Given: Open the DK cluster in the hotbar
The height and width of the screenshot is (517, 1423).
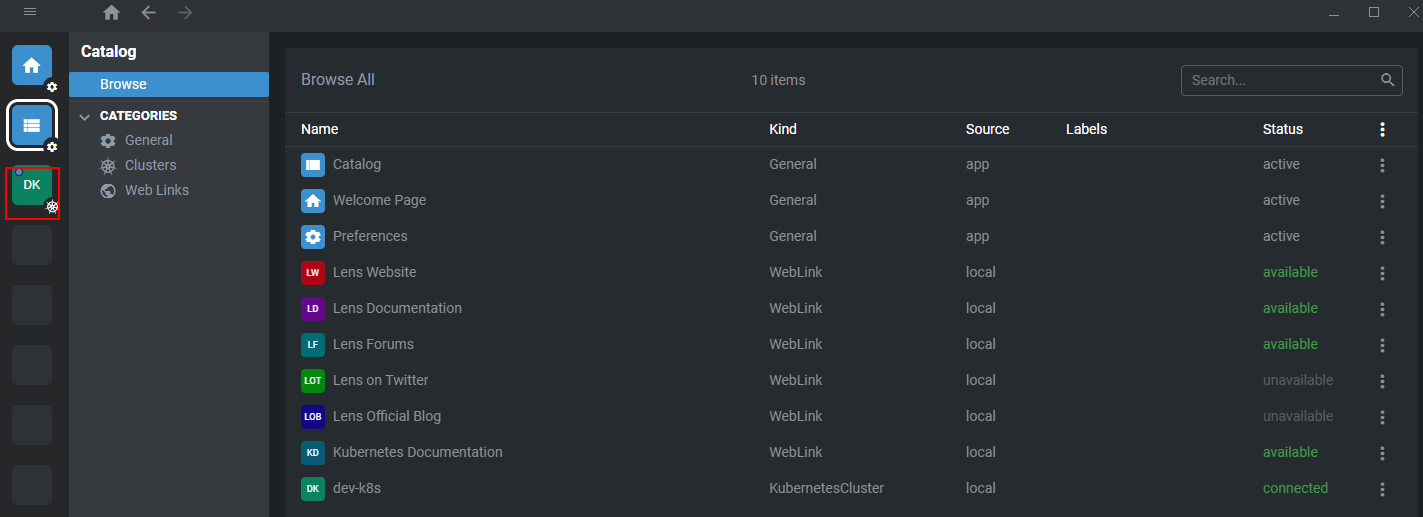Looking at the screenshot, I should click(32, 185).
